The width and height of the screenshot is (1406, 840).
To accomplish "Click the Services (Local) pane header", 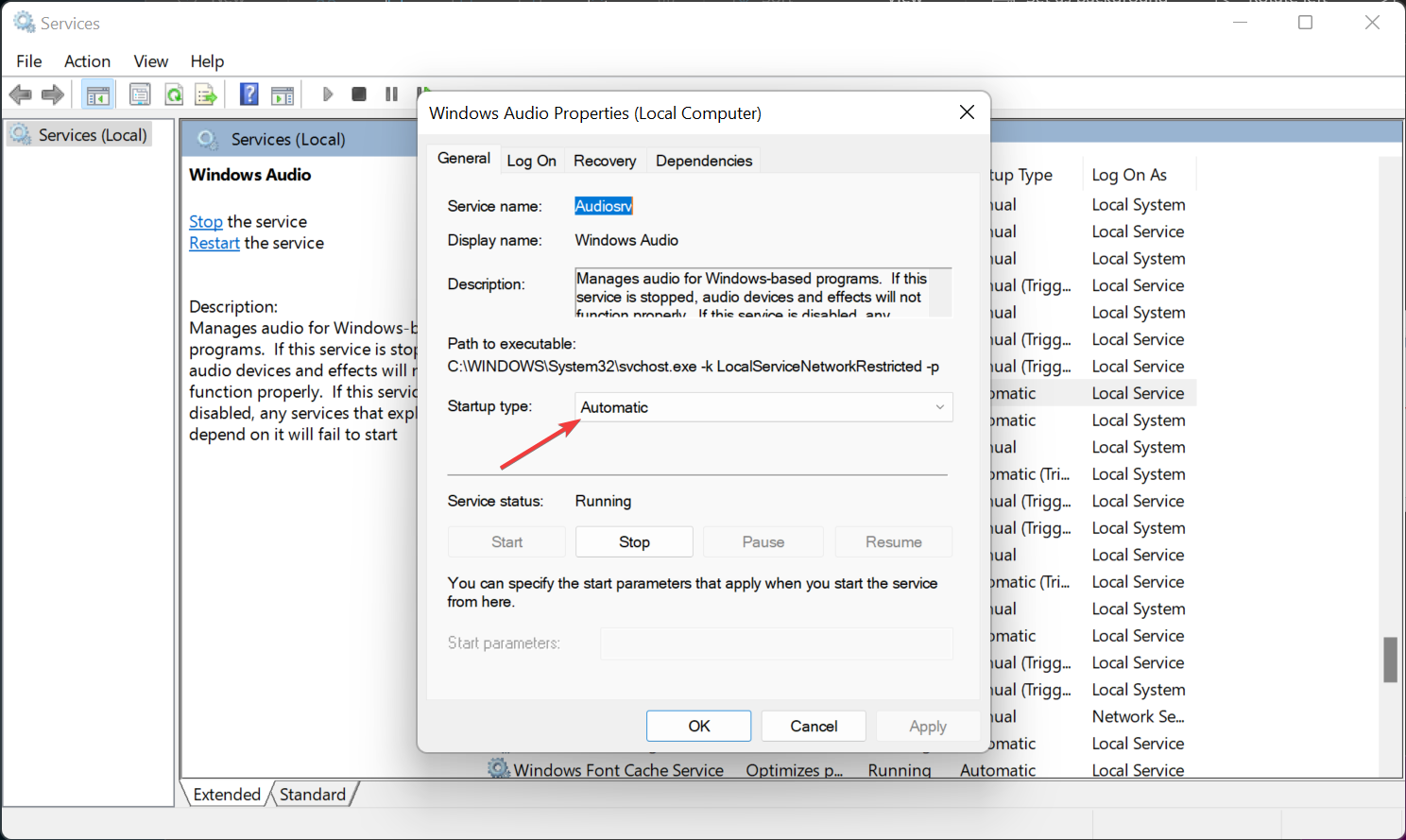I will coord(288,139).
